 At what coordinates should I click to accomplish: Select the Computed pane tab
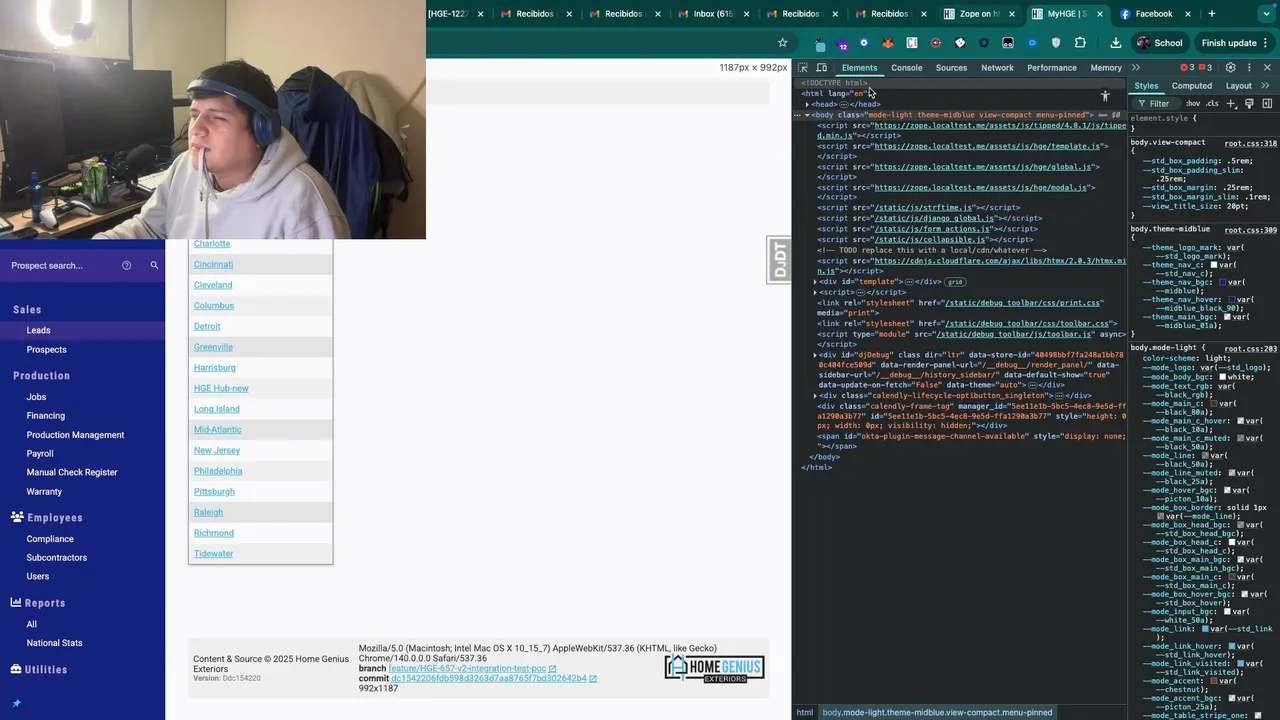1192,86
